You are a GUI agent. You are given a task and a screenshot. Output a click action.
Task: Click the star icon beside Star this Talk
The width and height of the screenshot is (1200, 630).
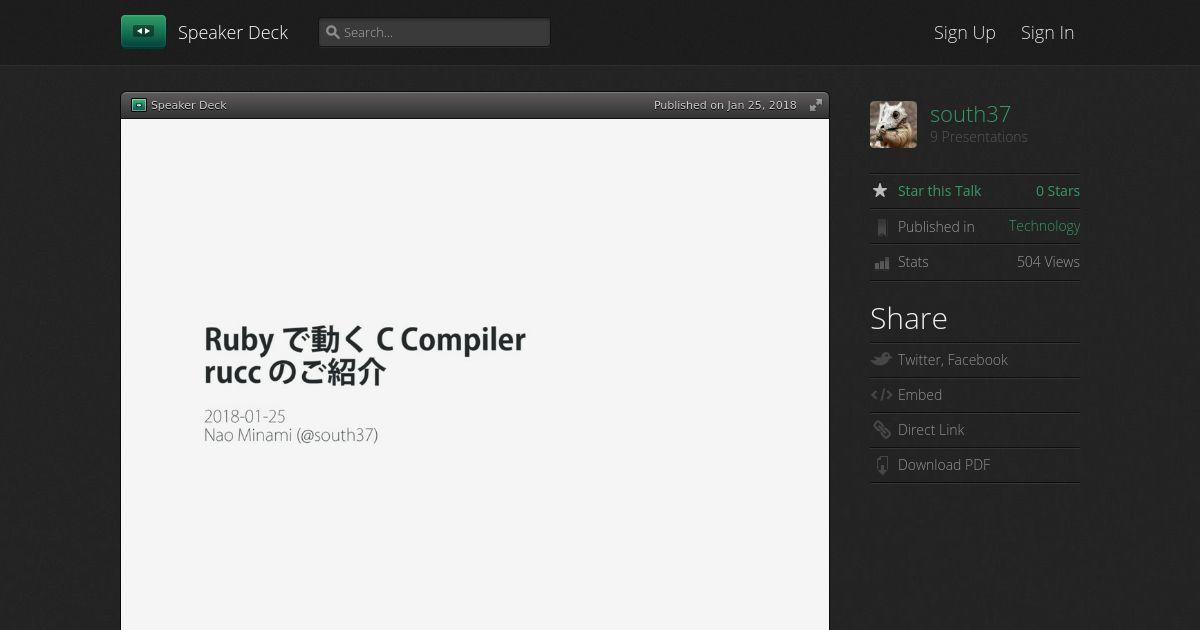(880, 190)
